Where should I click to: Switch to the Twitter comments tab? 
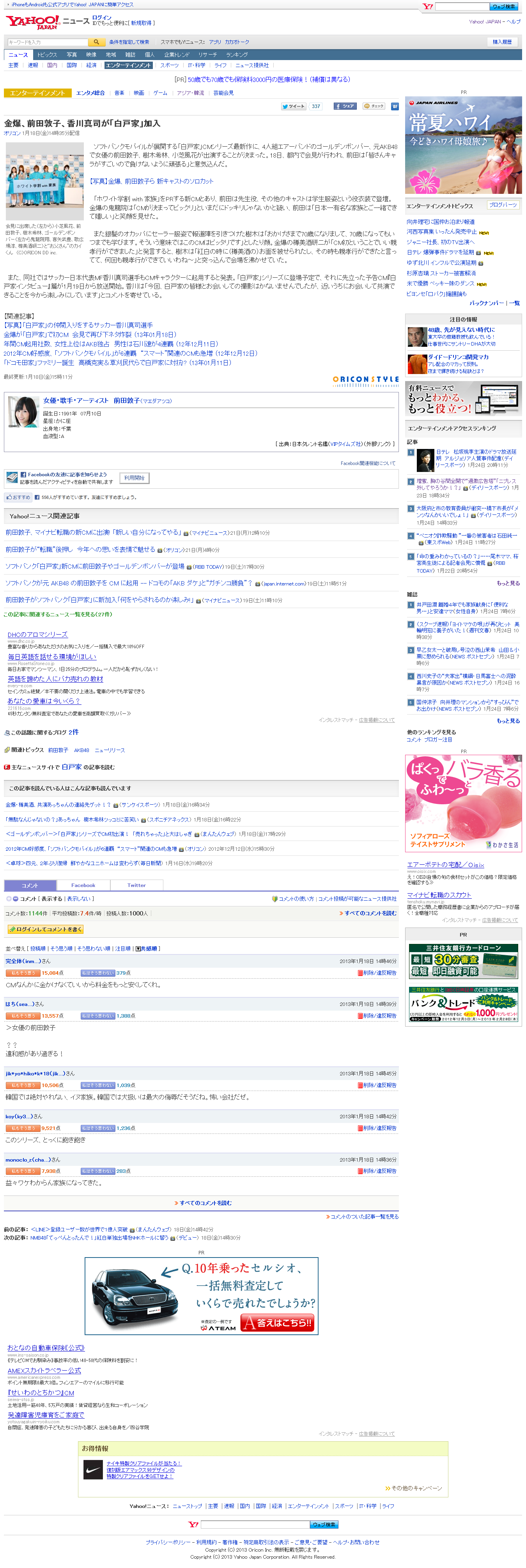tap(136, 885)
